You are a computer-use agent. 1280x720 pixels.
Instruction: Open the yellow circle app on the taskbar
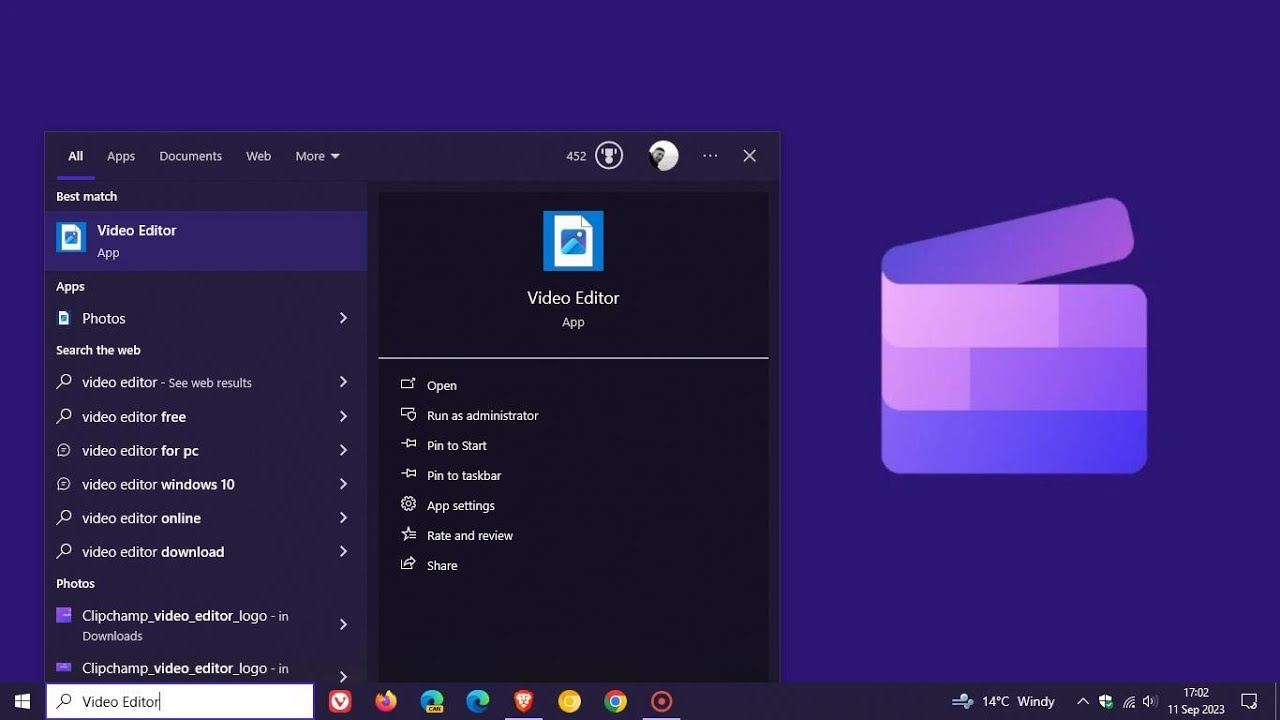pos(570,701)
